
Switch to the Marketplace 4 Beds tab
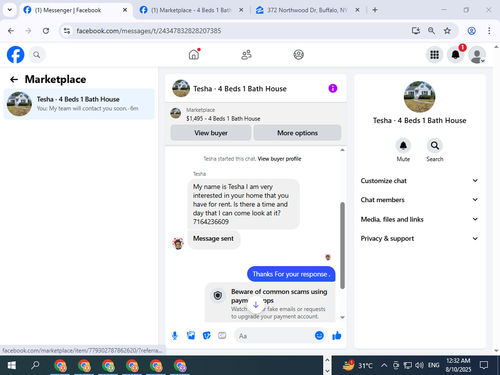pos(191,10)
